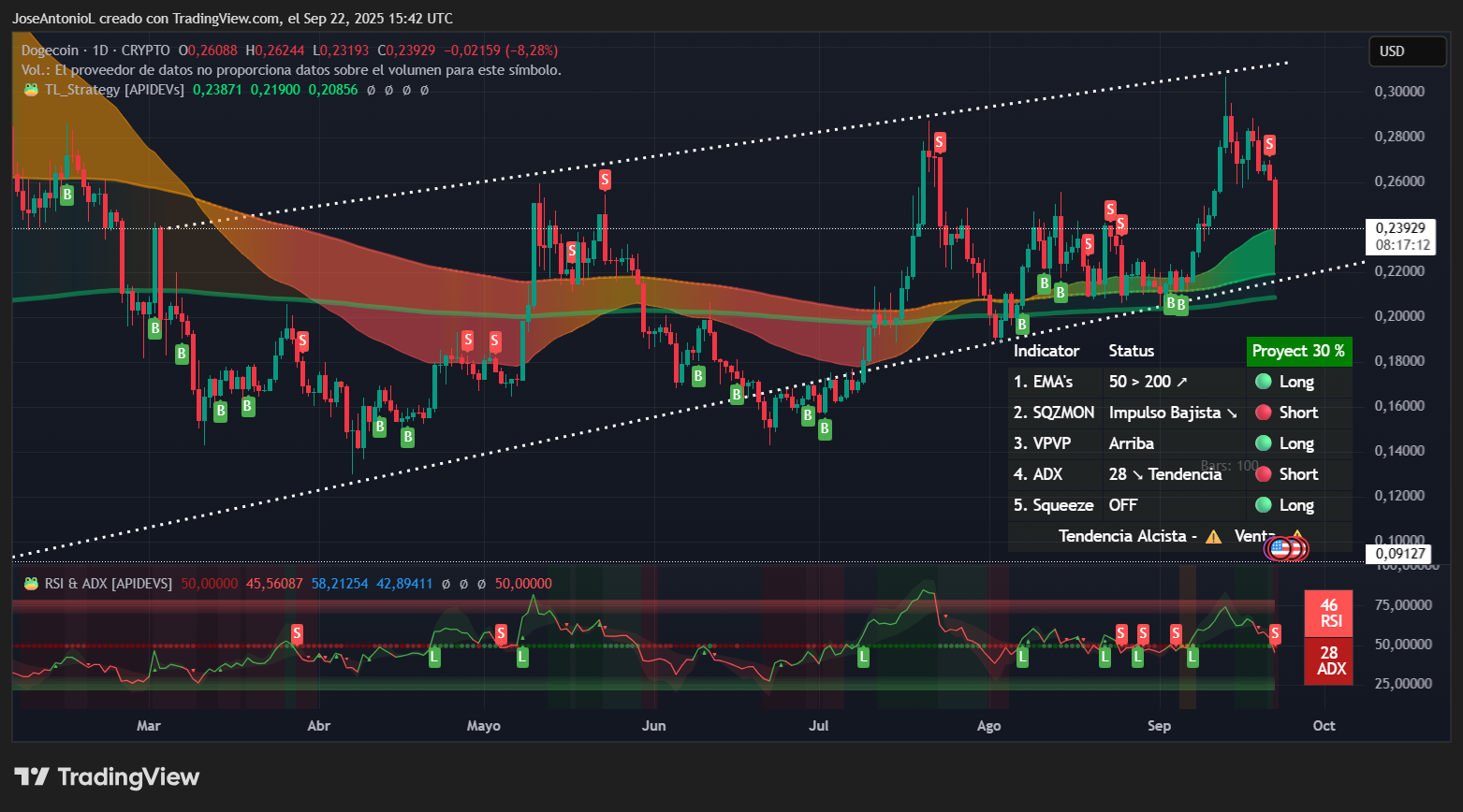
Task: Click the high price value H0,26244
Action: [x=275, y=51]
